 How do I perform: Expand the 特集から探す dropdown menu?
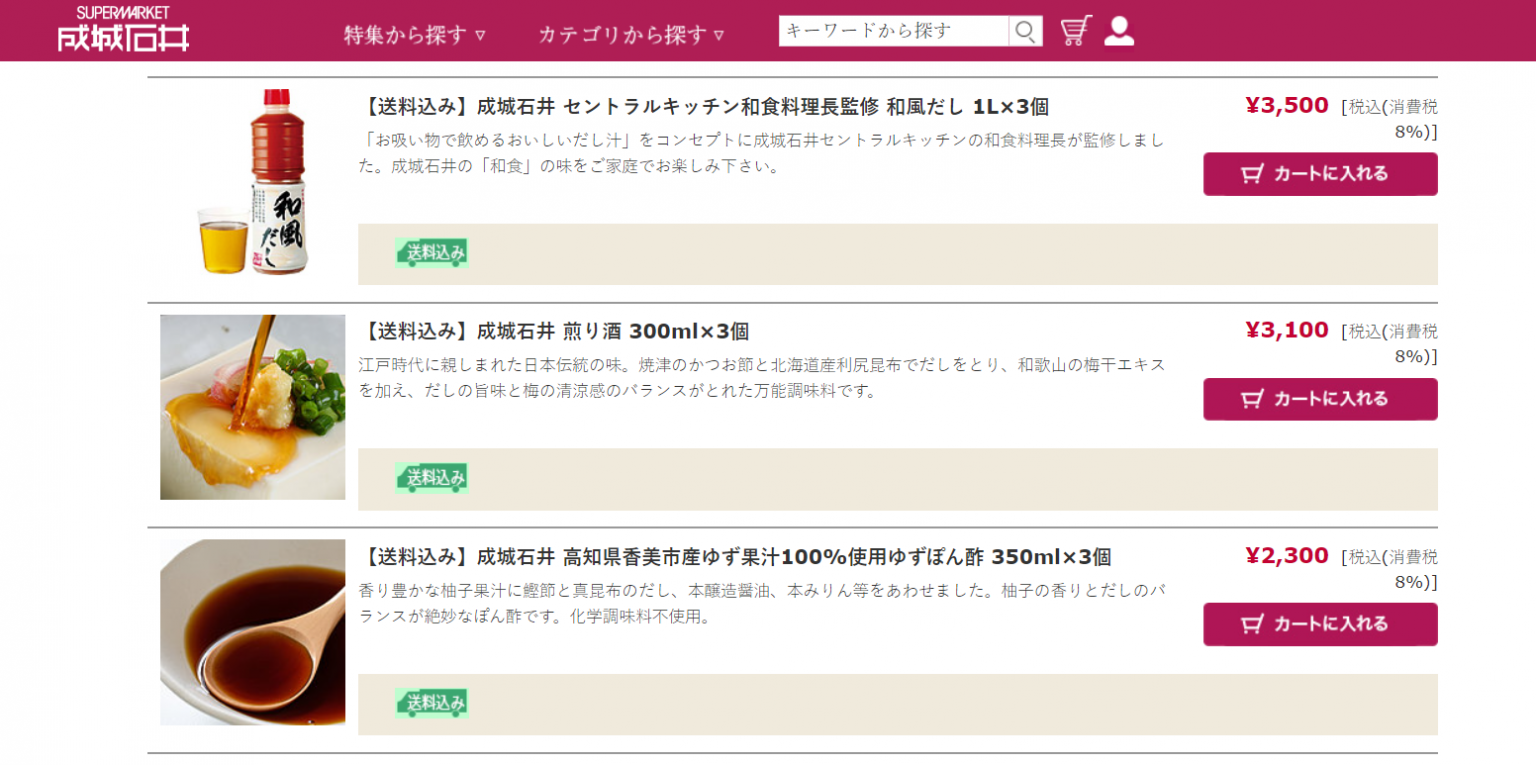pos(415,35)
